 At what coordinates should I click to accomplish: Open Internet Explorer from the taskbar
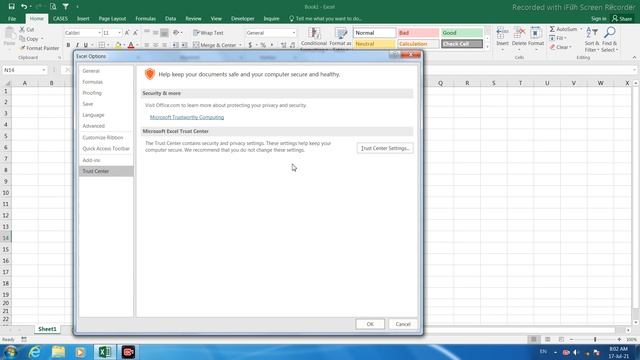(x=35, y=352)
